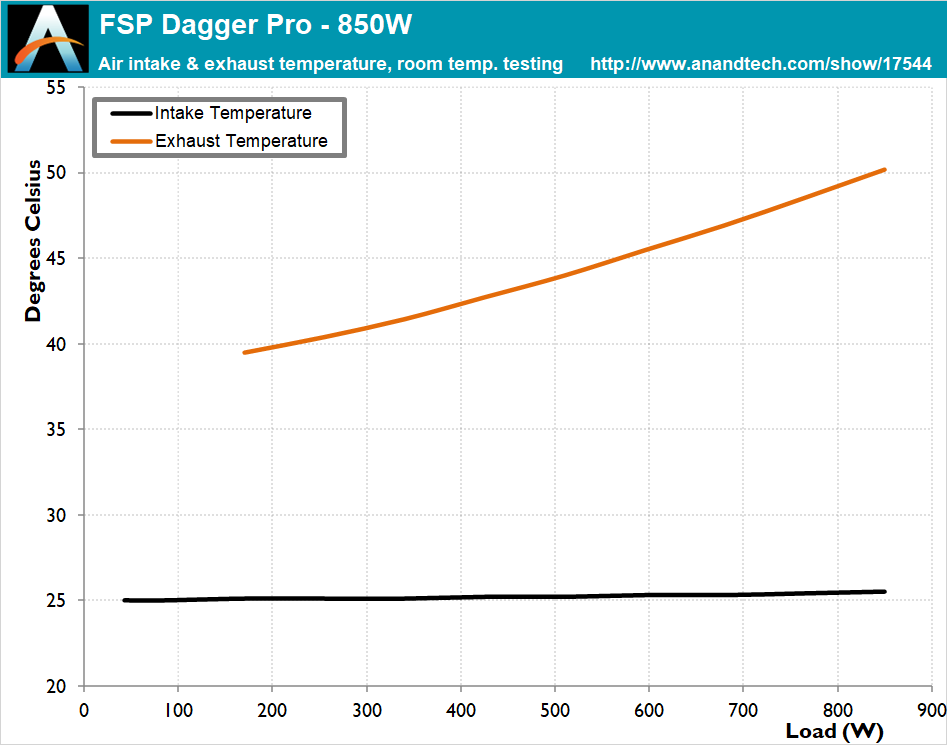Select the Exhaust Temperature legend entry

[241, 141]
